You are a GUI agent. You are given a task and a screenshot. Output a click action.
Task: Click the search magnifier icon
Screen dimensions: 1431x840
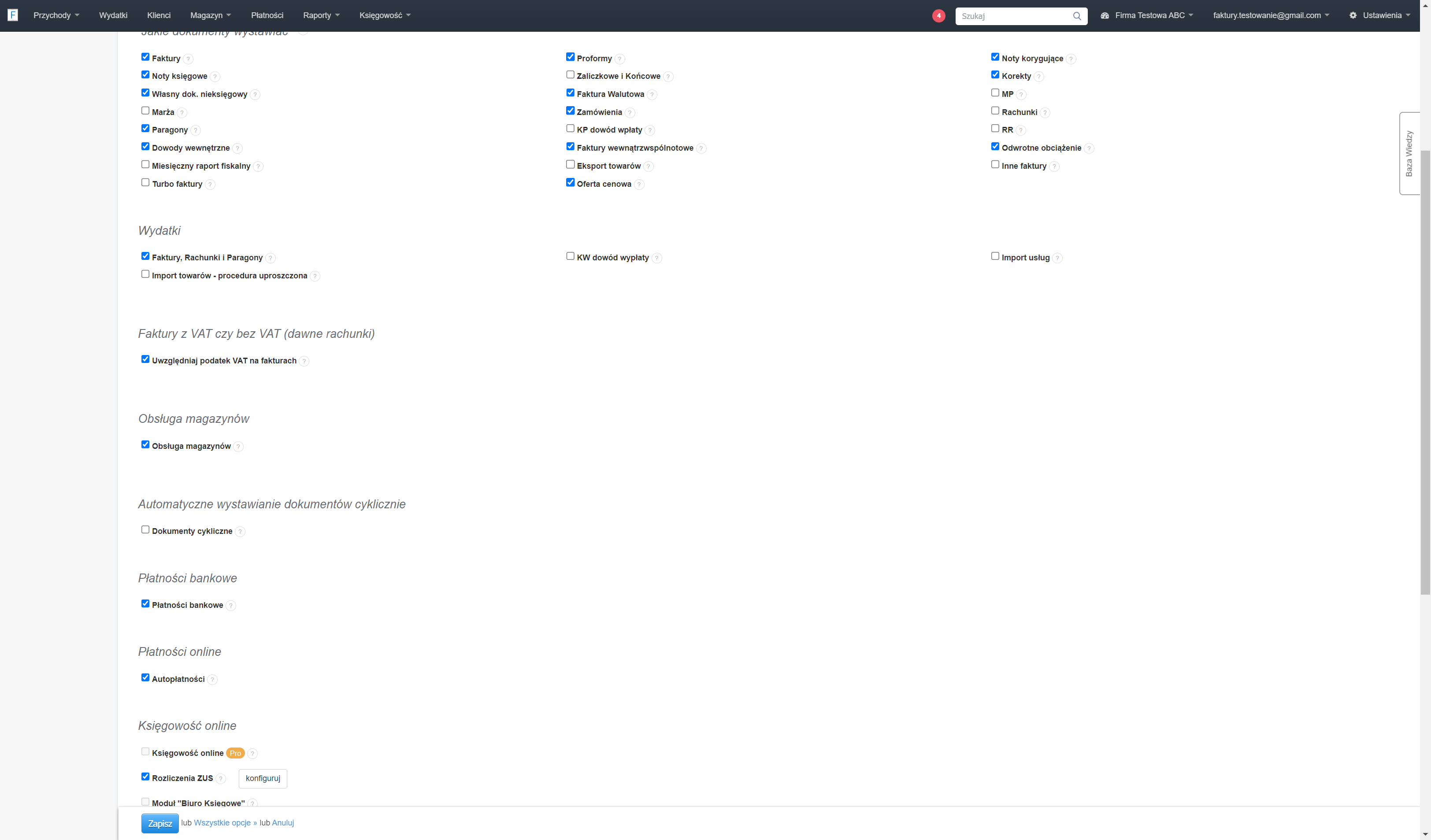coord(1077,16)
